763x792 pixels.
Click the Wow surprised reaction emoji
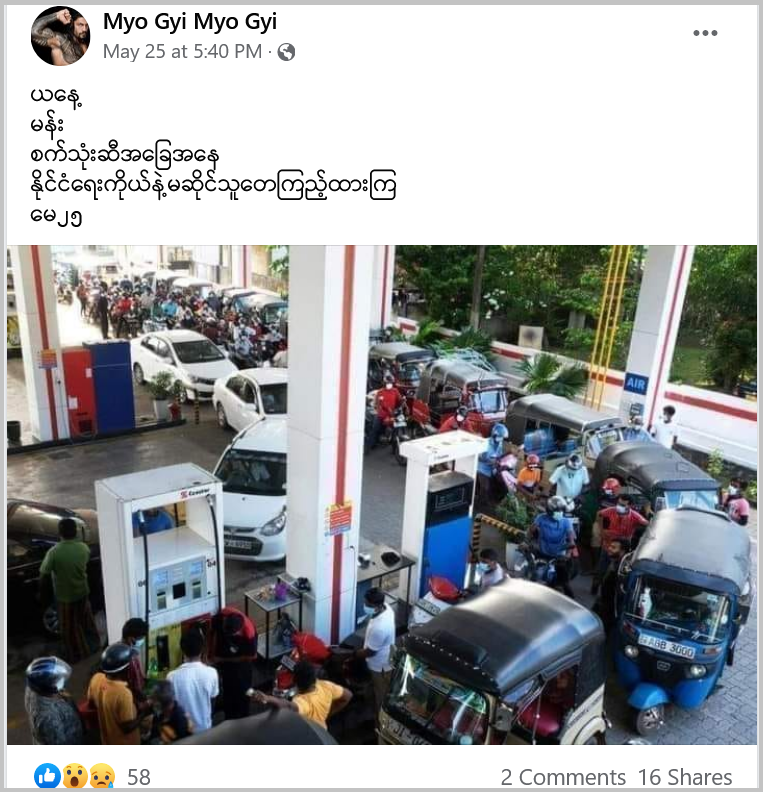[75, 776]
